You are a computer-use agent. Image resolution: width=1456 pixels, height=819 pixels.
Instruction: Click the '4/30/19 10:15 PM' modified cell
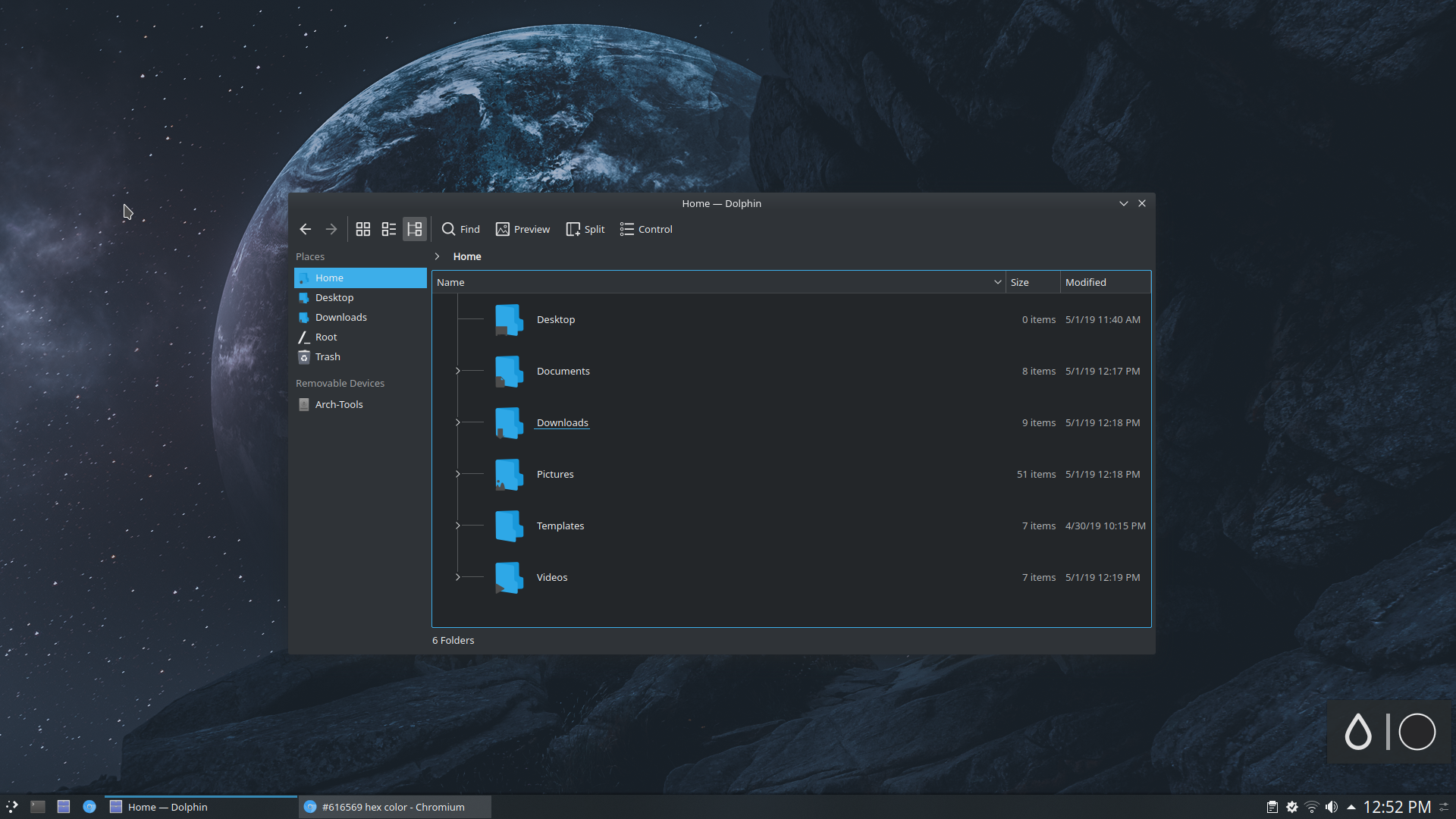coord(1105,526)
